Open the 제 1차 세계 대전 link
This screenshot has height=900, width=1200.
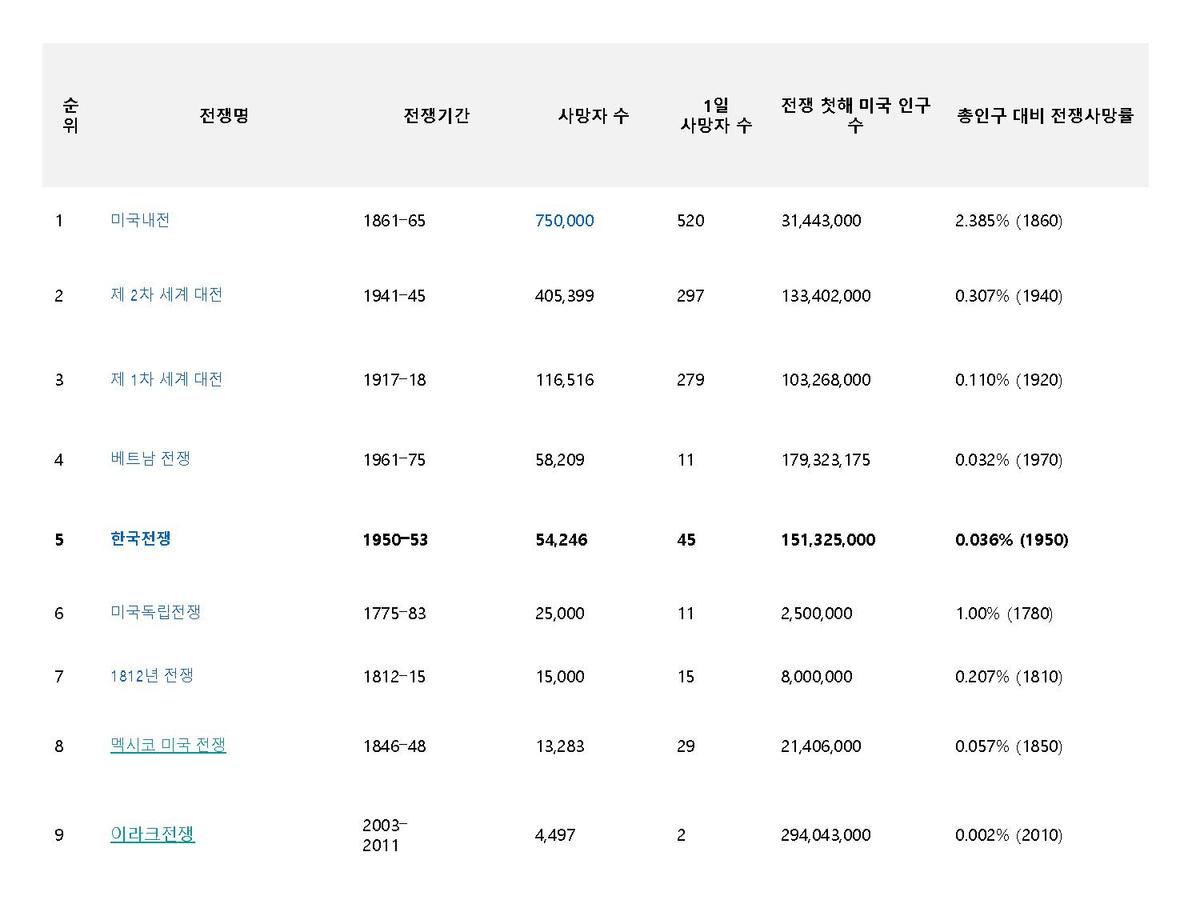166,379
